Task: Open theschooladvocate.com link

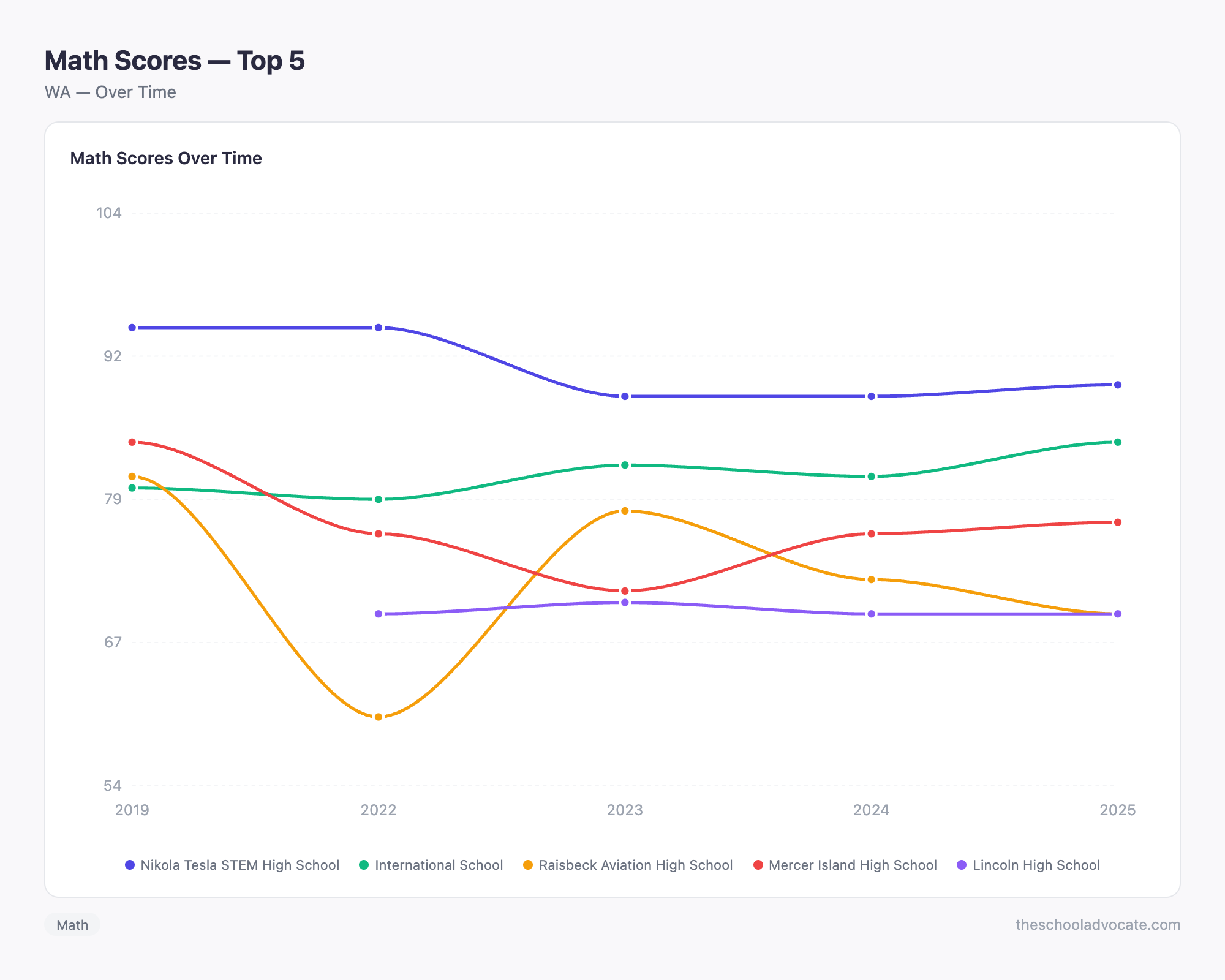Action: coord(1098,925)
